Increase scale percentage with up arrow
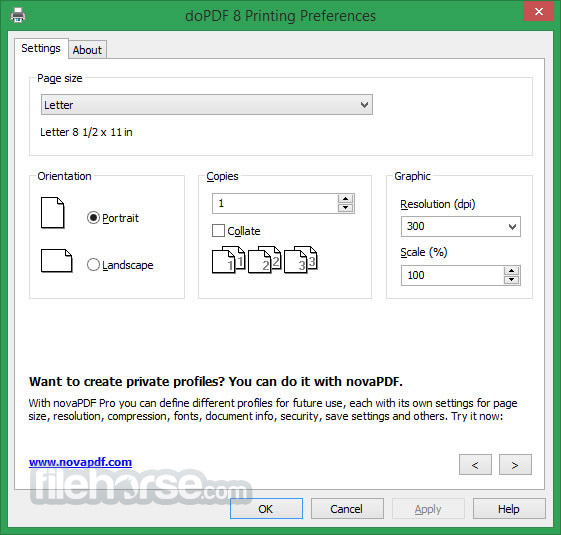The width and height of the screenshot is (561, 535). pyautogui.click(x=512, y=271)
